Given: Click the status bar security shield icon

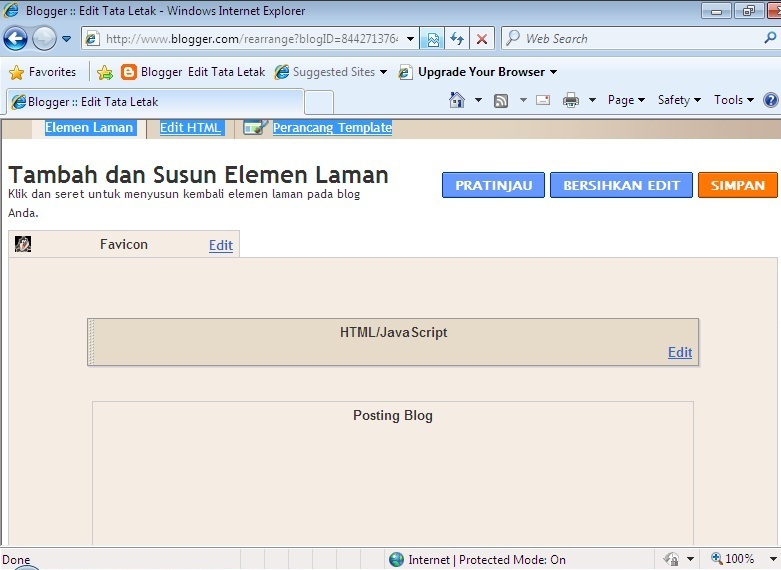Looking at the screenshot, I should point(671,559).
